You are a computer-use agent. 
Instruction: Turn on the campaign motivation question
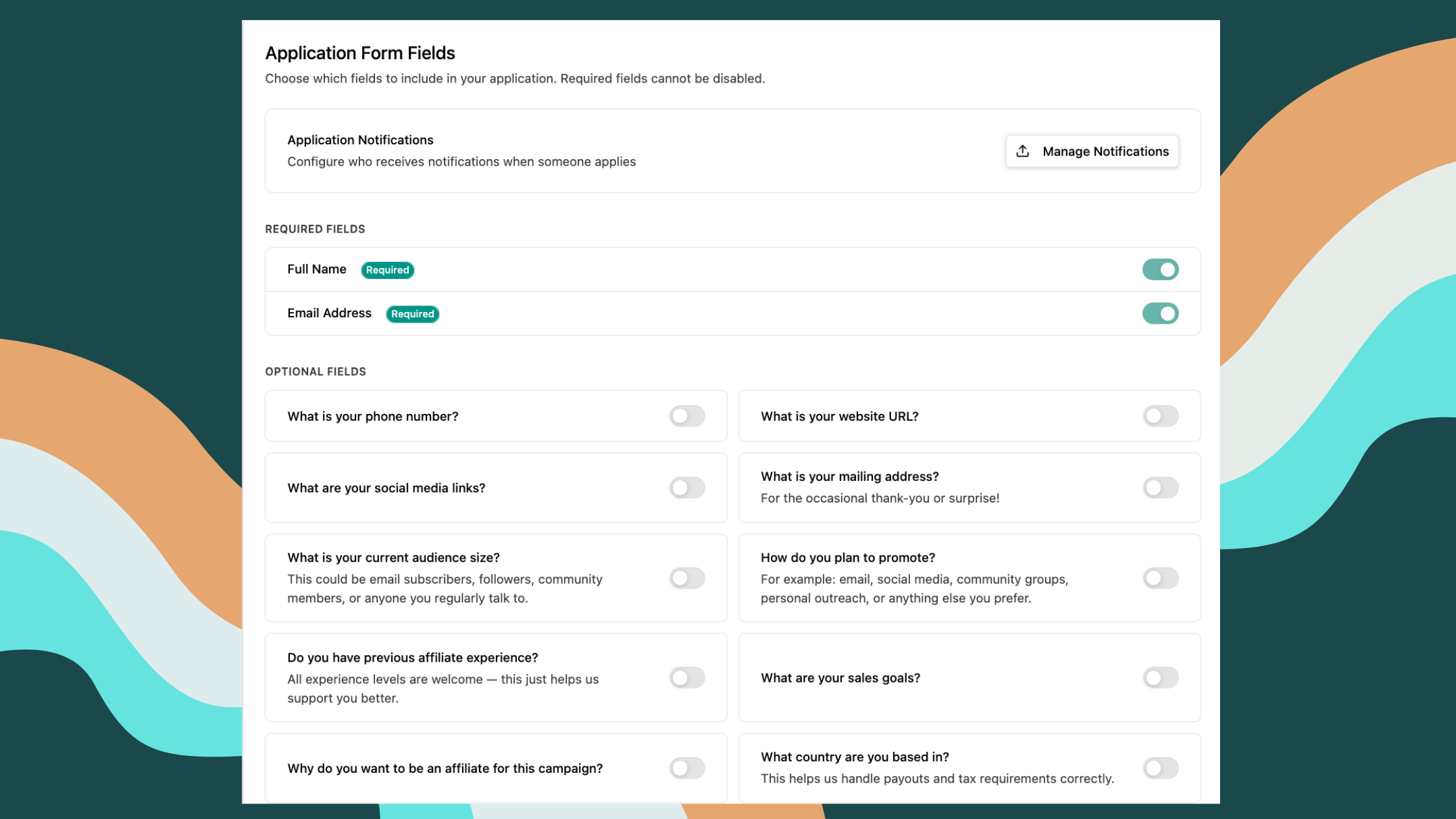click(687, 768)
